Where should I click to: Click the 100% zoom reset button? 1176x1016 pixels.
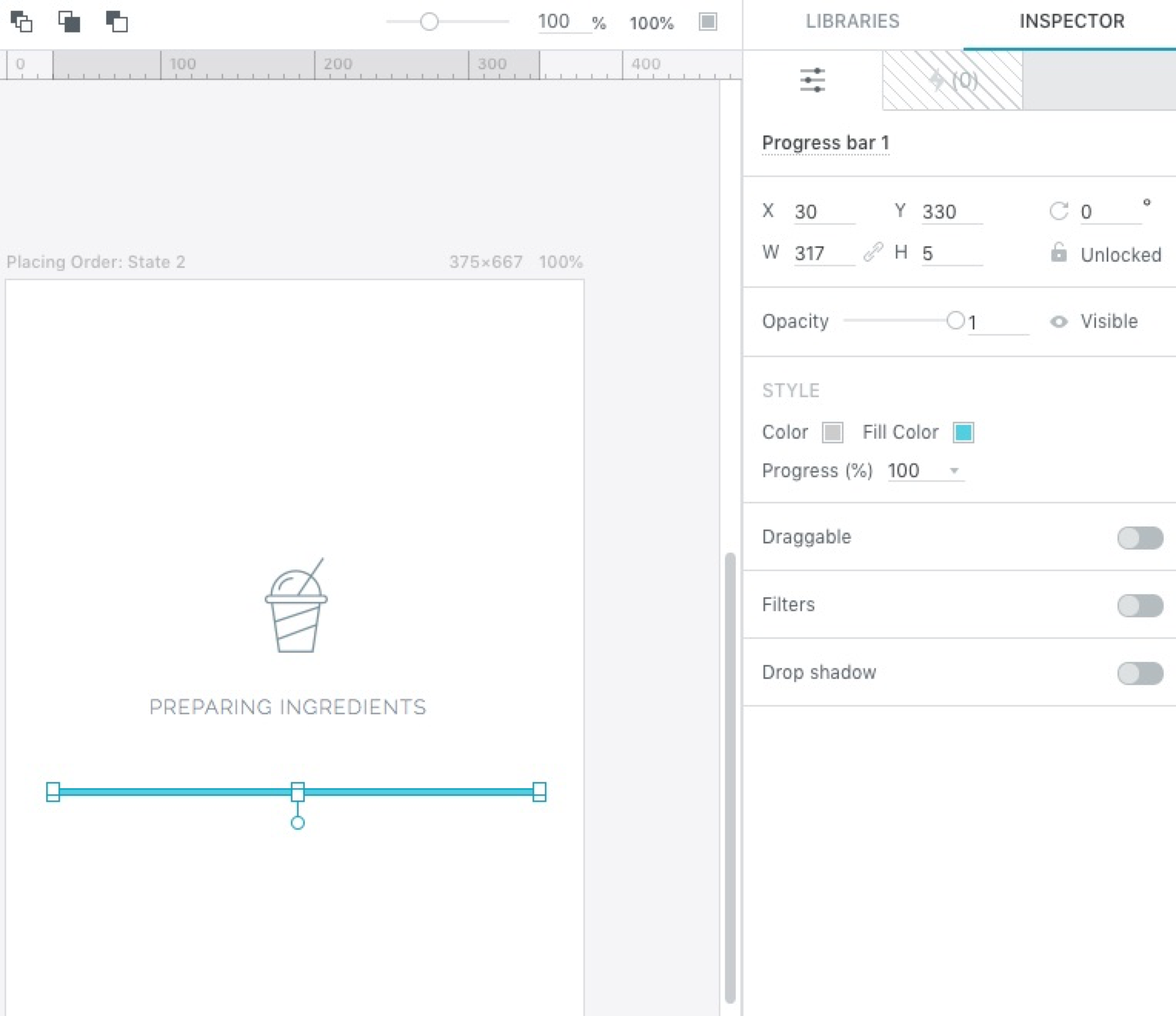coord(651,23)
